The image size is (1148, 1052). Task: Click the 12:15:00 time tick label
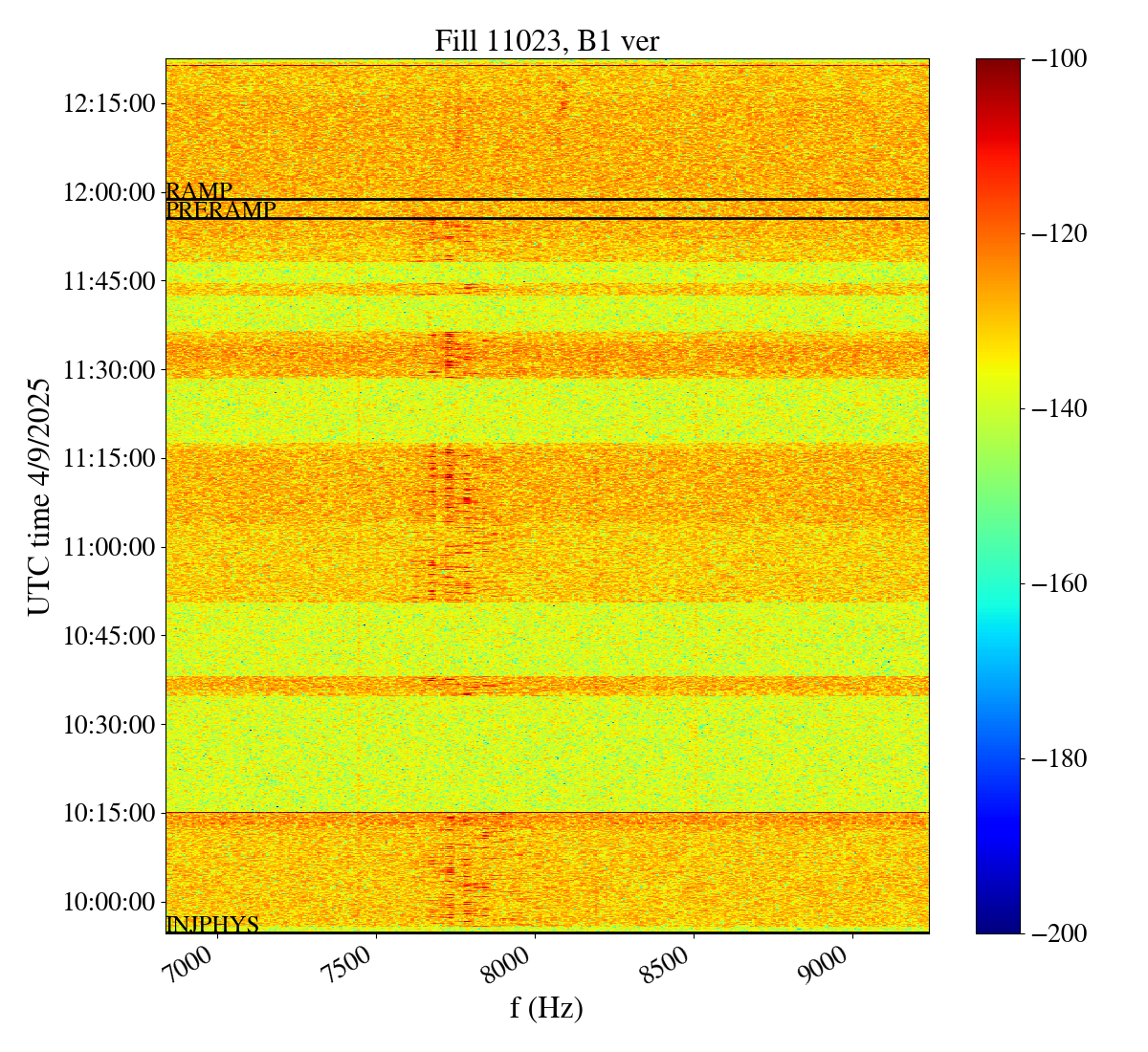[108, 103]
